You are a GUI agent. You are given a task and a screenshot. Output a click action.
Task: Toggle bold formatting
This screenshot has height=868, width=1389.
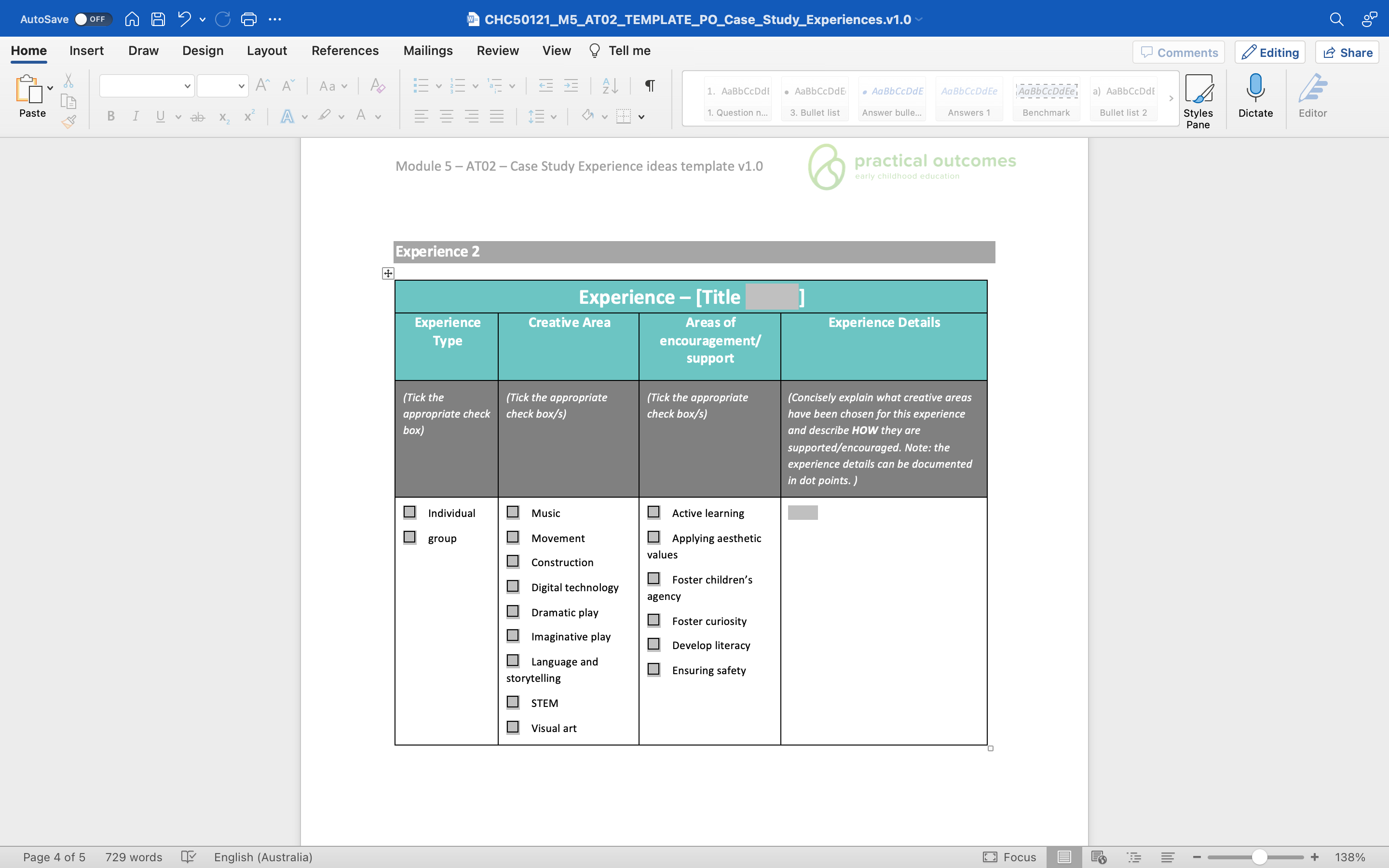[x=111, y=116]
